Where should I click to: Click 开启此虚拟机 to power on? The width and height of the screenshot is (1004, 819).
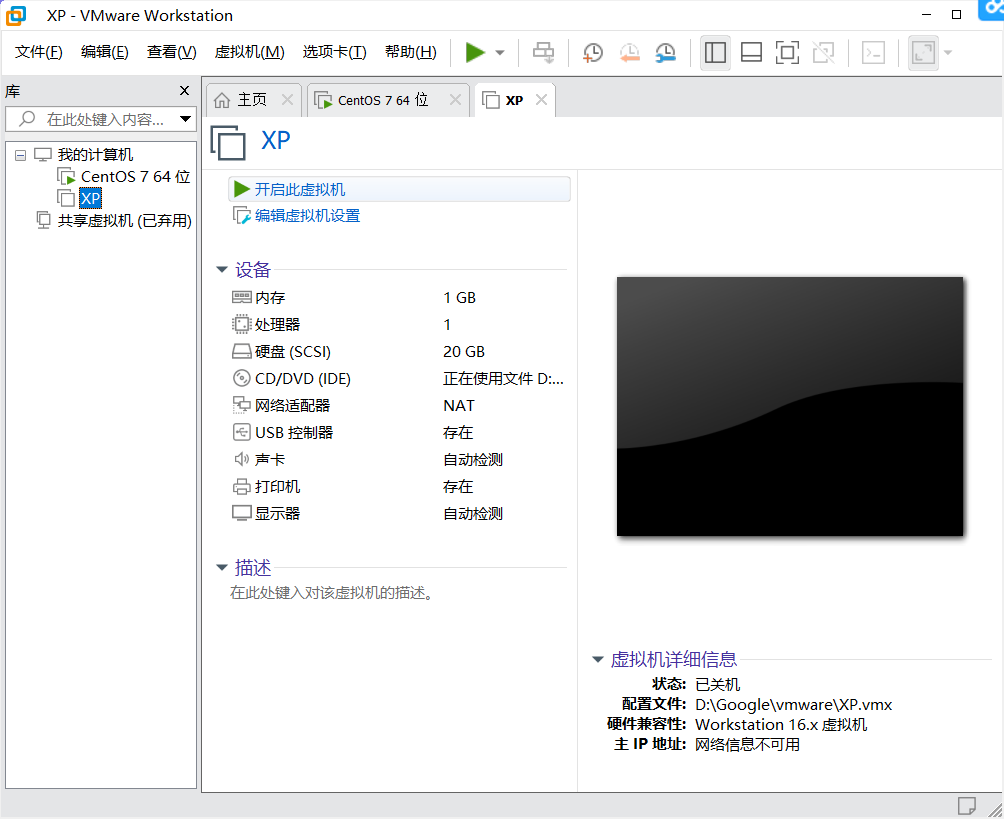click(x=399, y=190)
